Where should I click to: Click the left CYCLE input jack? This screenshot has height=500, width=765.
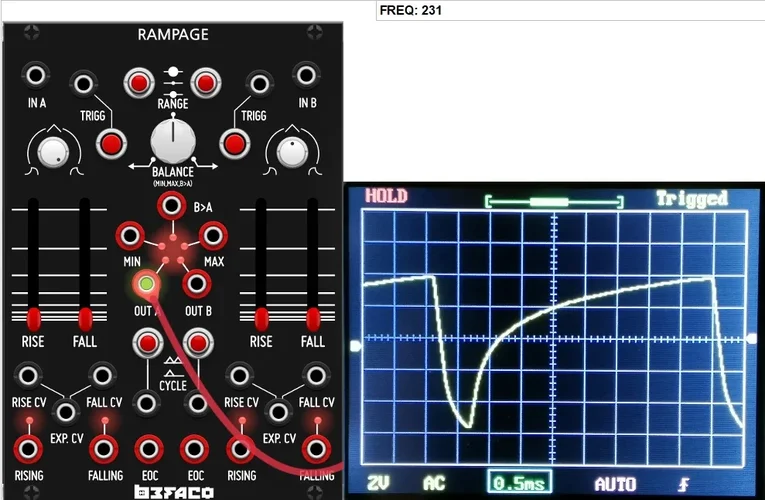(x=147, y=403)
